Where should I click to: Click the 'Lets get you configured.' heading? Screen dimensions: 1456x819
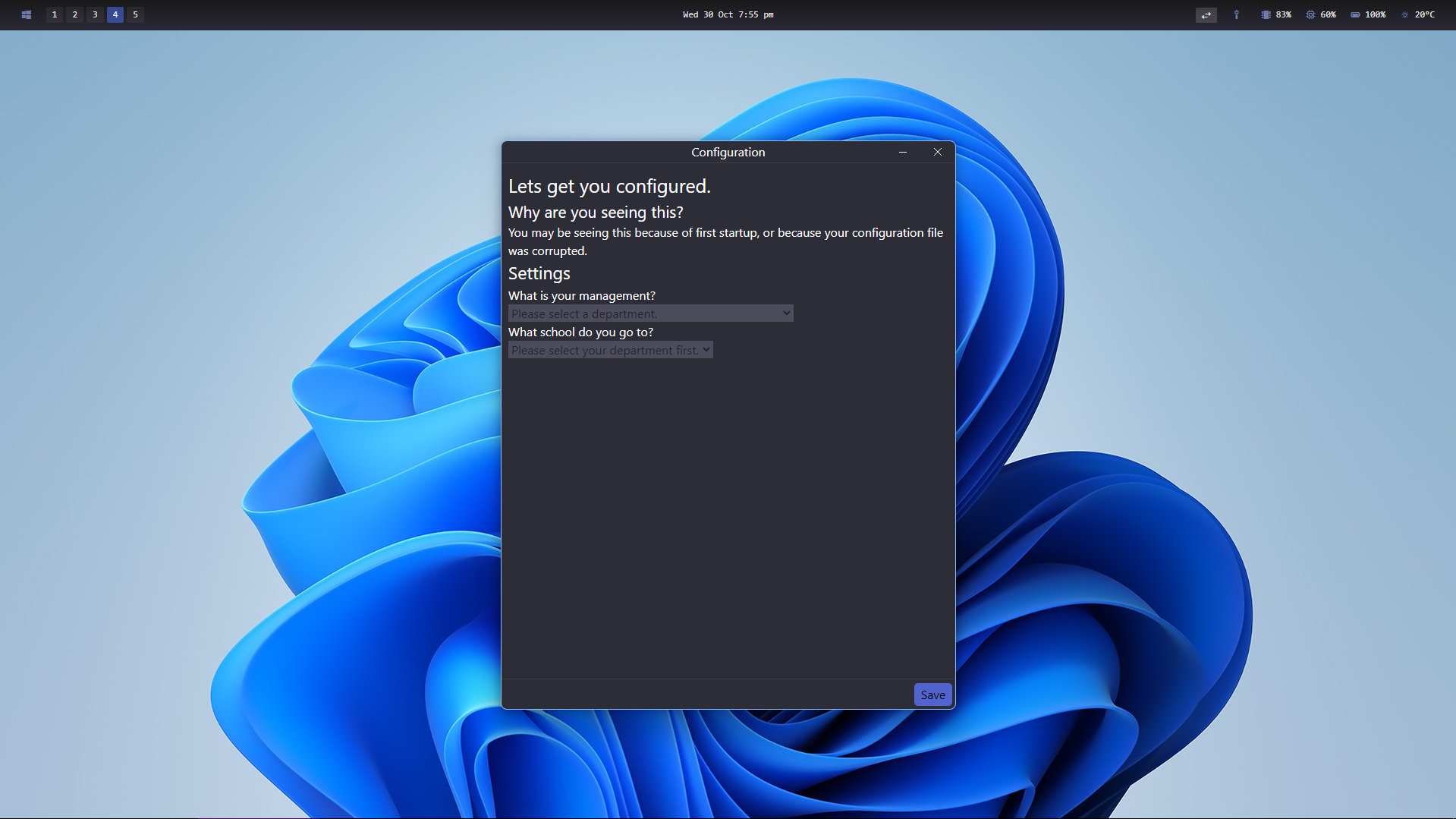click(x=609, y=187)
